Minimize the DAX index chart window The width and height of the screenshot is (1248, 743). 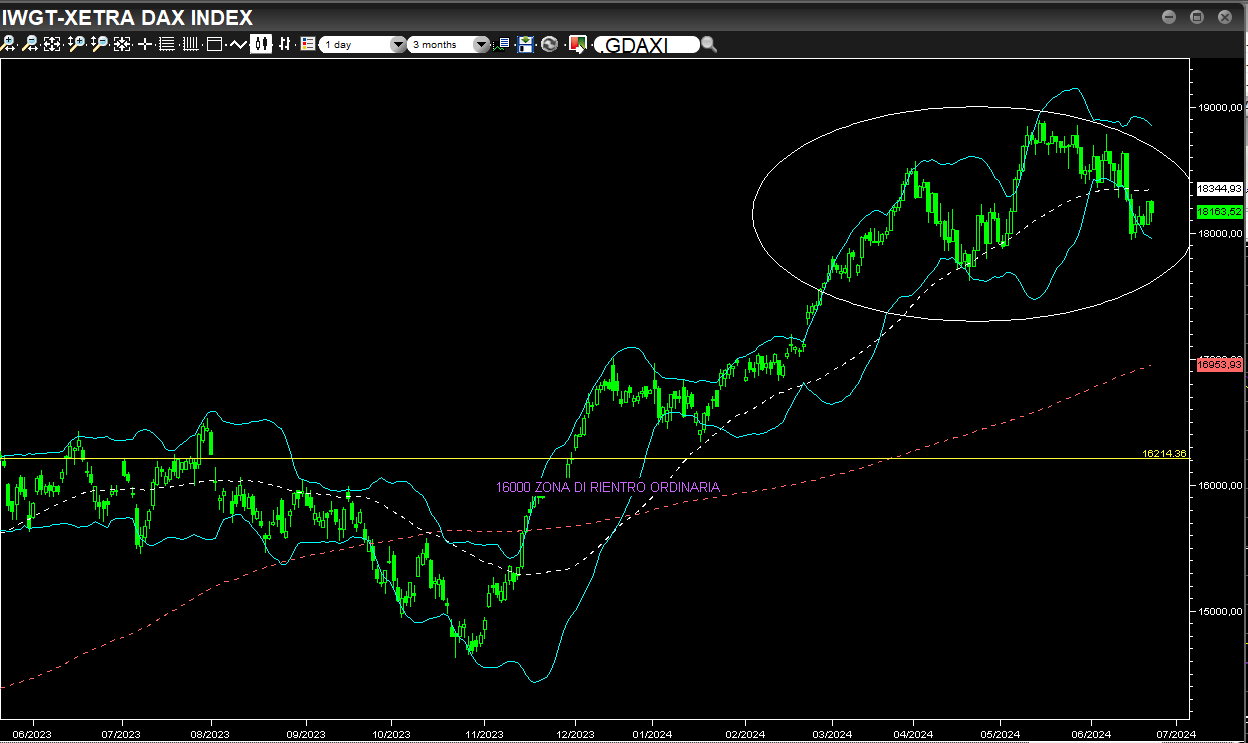point(1169,17)
